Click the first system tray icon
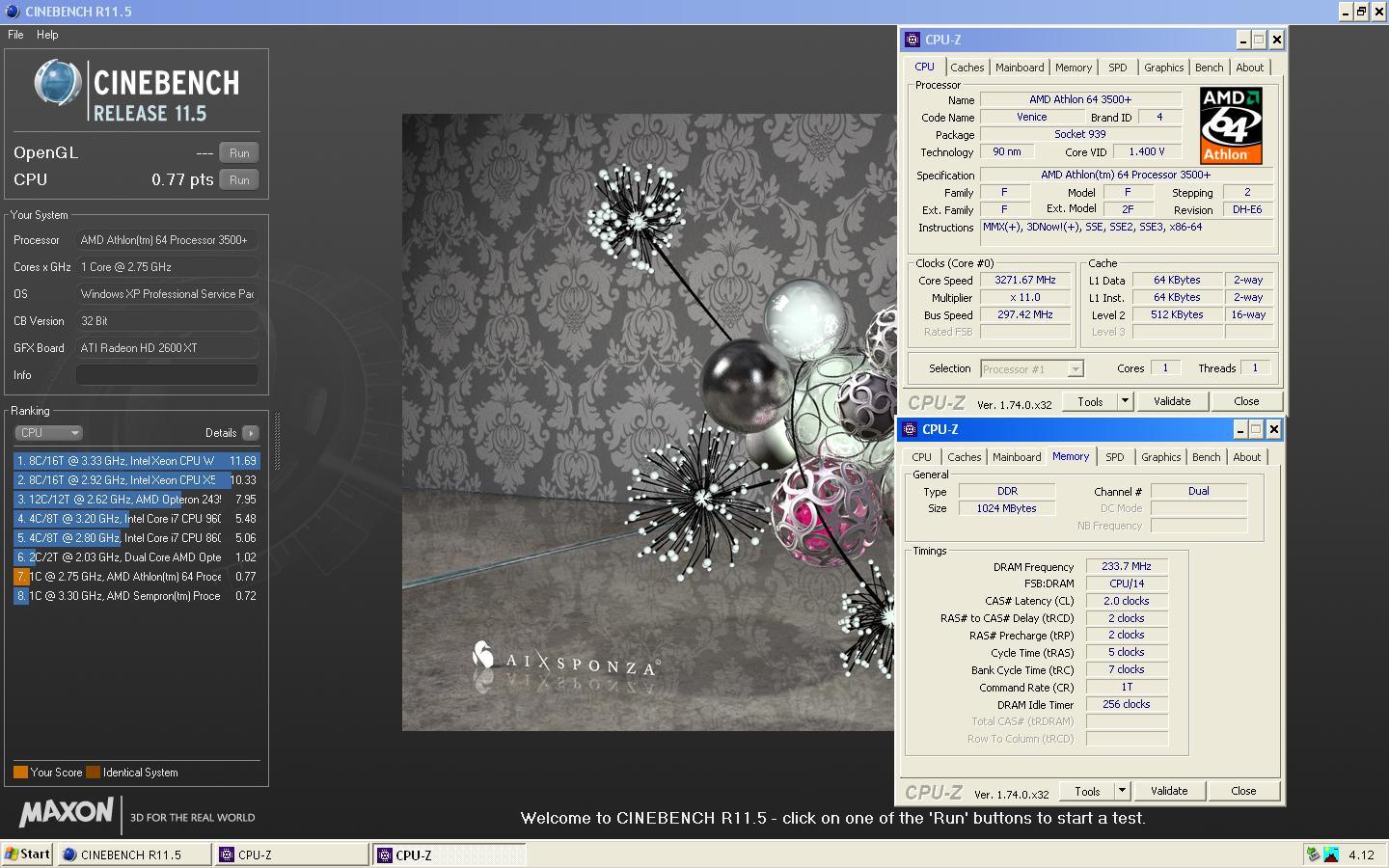Screen dimensions: 1389x868 click(x=1313, y=854)
